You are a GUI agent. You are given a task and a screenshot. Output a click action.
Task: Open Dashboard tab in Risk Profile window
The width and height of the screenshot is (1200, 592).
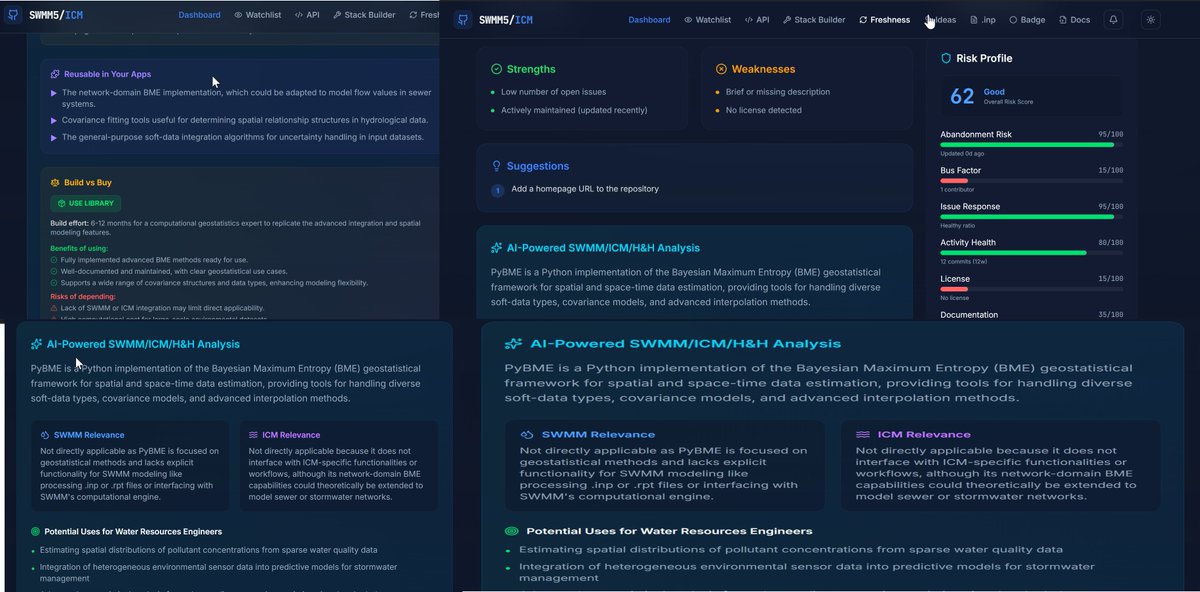tap(650, 19)
